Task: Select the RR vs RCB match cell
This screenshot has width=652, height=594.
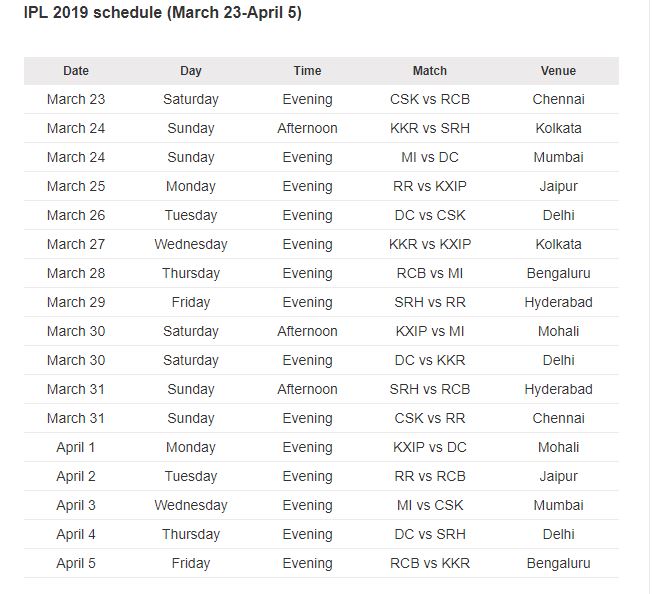Action: pos(430,476)
